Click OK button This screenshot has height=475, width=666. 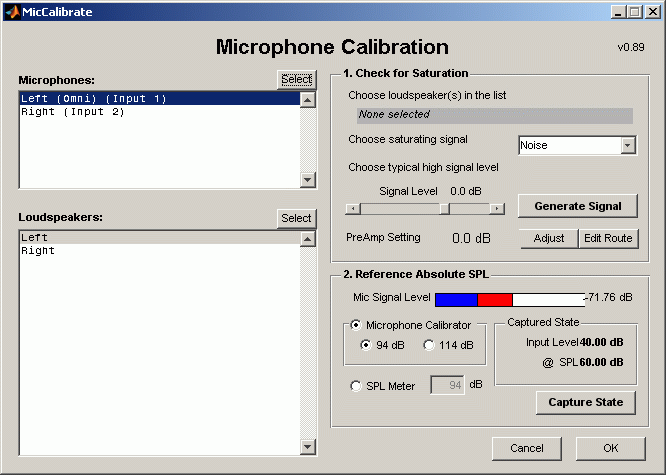point(611,448)
